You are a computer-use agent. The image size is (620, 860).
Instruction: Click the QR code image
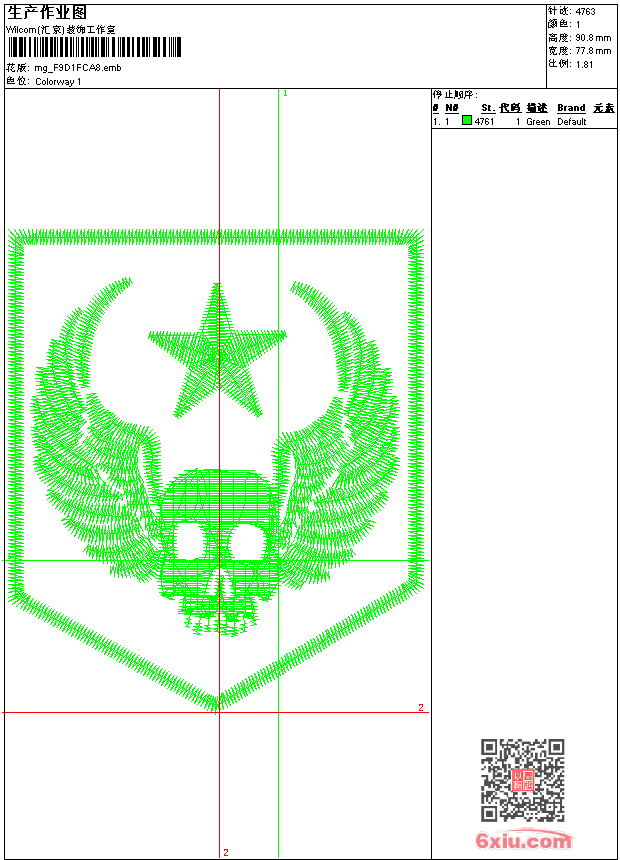point(523,780)
